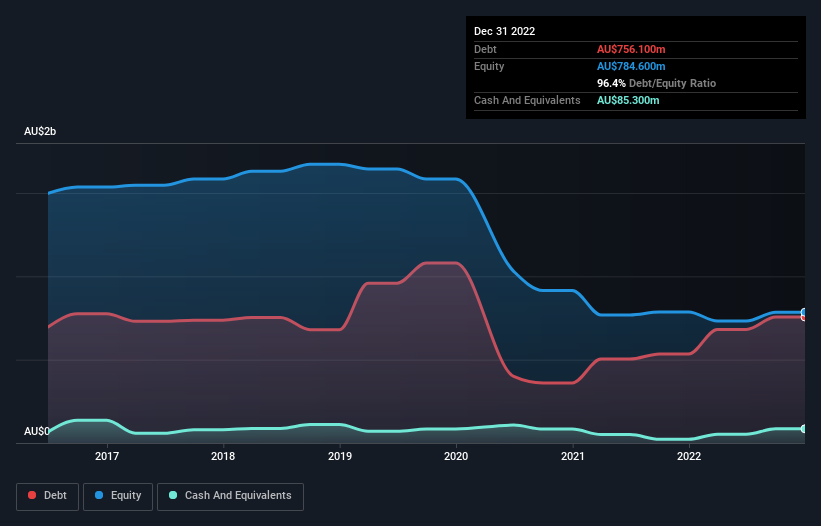Click the Dec 31 2022 tooltip date
This screenshot has height=526, width=821.
pyautogui.click(x=504, y=31)
